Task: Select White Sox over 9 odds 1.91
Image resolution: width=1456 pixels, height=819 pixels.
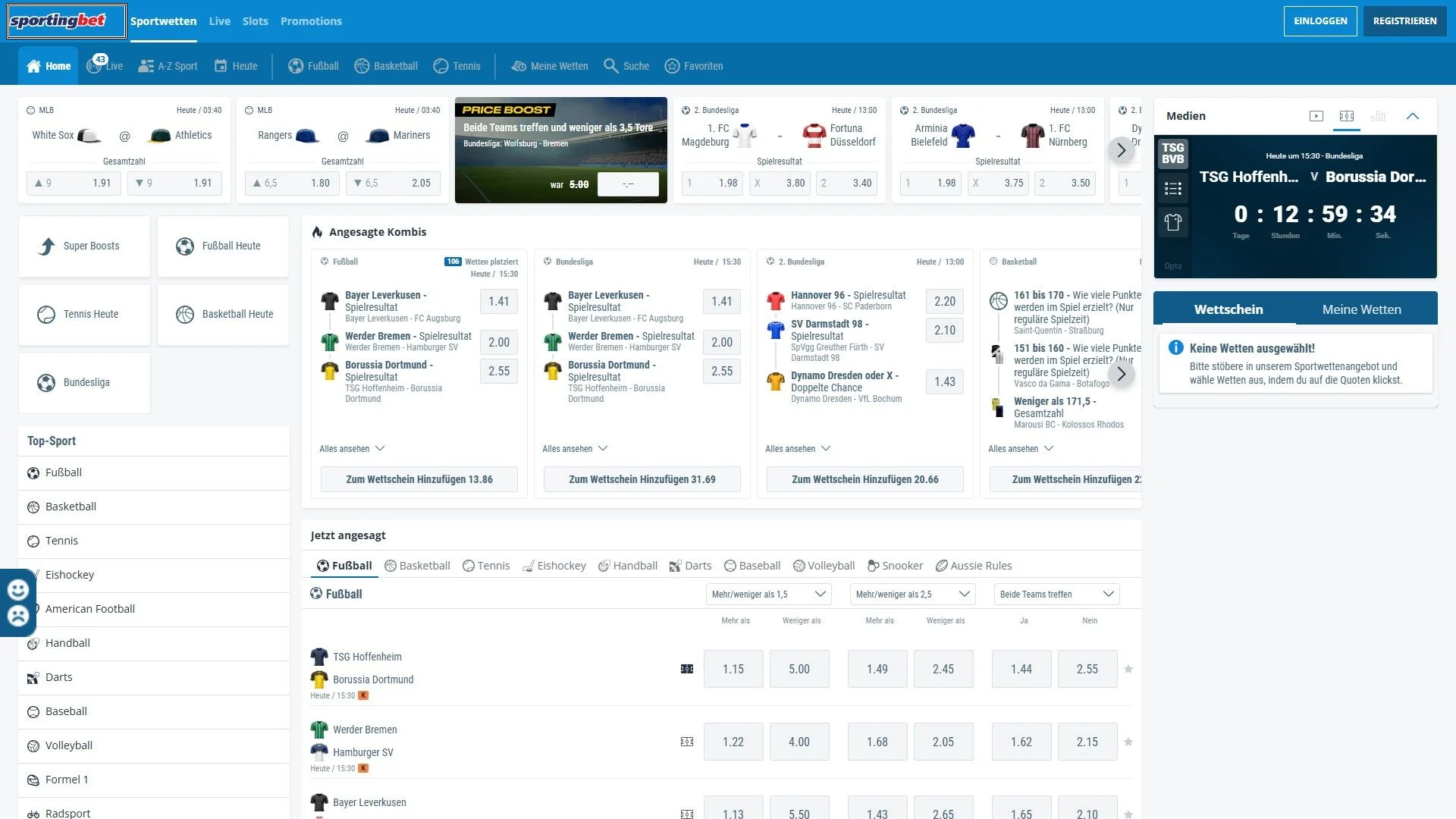Action: click(74, 183)
